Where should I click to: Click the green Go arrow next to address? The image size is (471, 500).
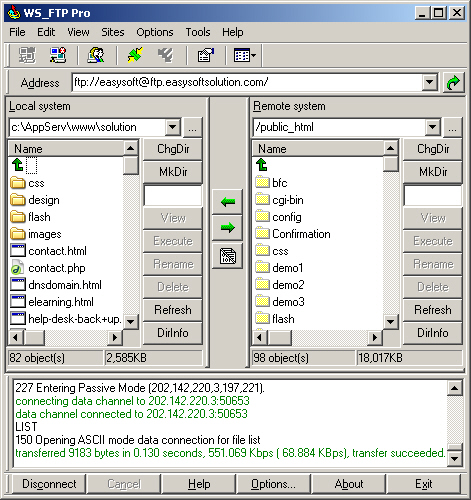tap(453, 82)
